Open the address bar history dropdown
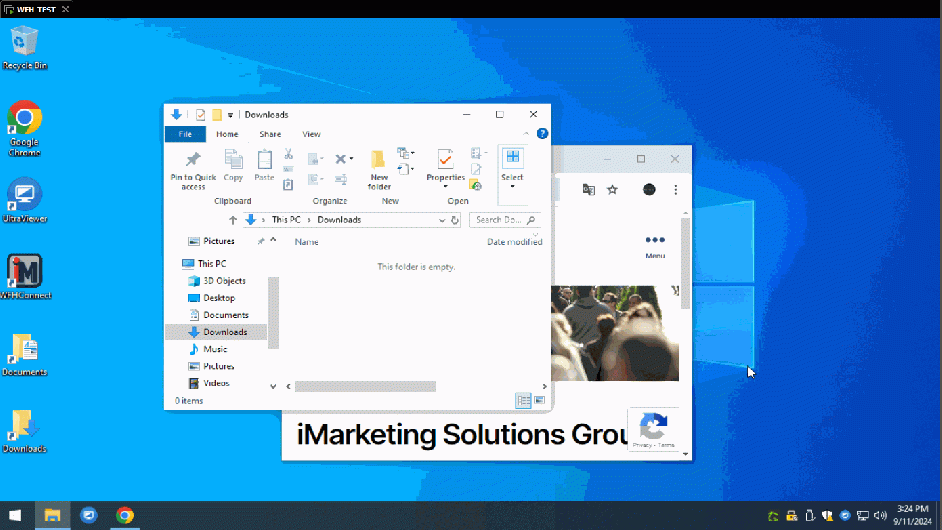 click(440, 220)
